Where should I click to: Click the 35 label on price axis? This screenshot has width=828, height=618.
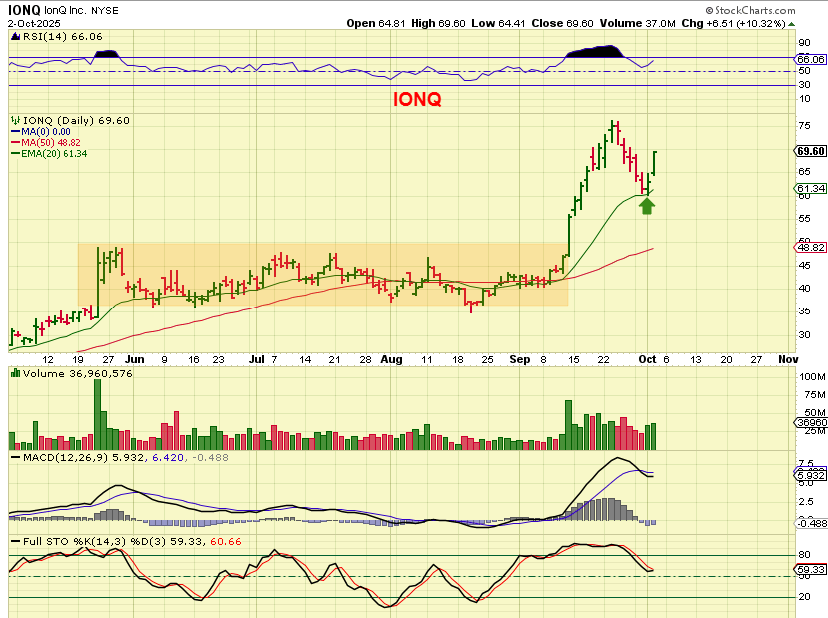(804, 311)
